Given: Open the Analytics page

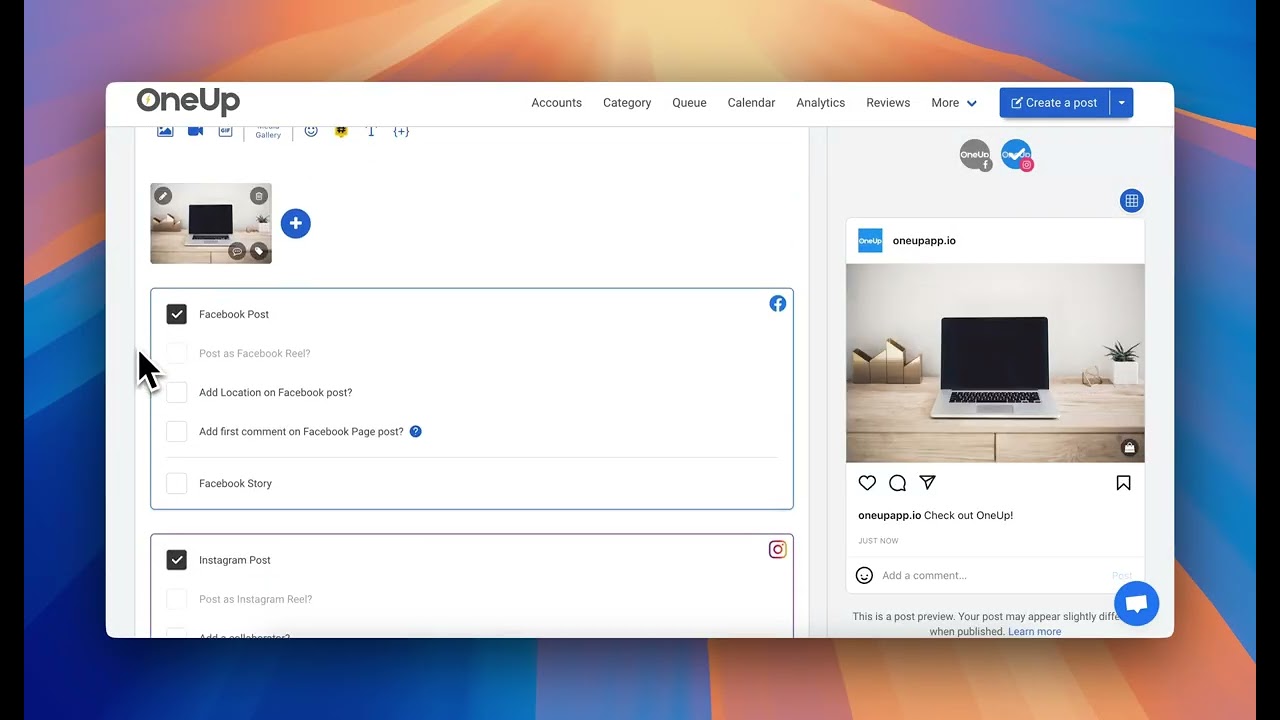Looking at the screenshot, I should click(x=820, y=103).
